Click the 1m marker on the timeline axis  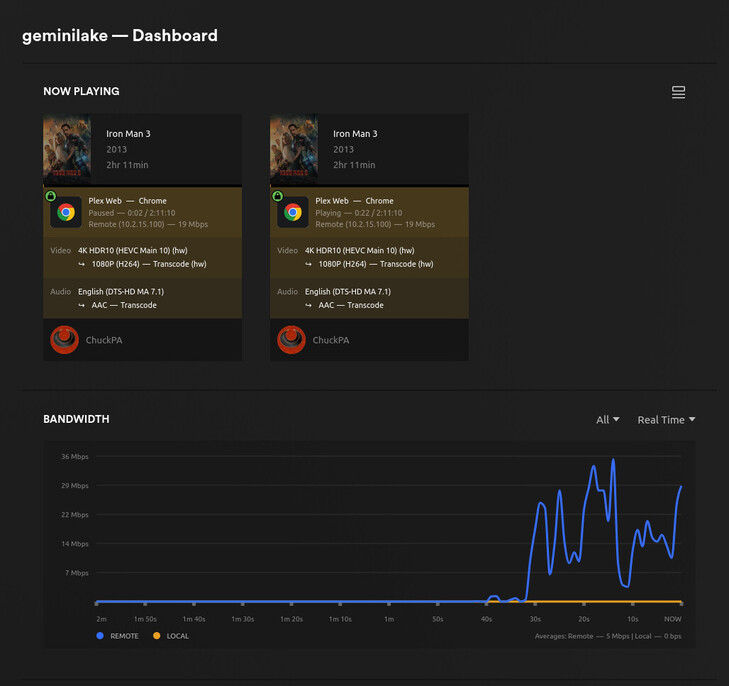(x=389, y=619)
